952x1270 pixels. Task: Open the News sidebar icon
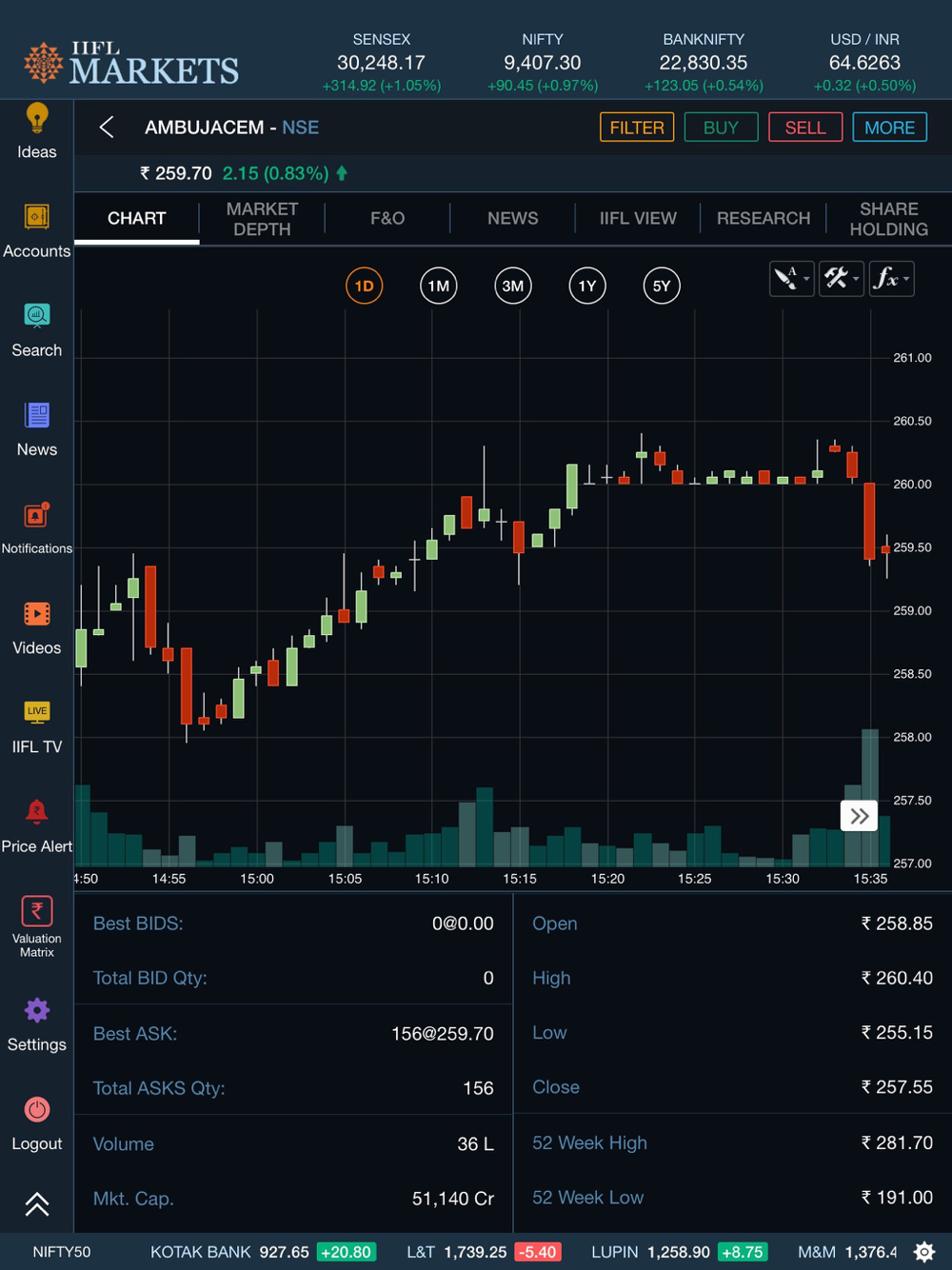pyautogui.click(x=36, y=415)
